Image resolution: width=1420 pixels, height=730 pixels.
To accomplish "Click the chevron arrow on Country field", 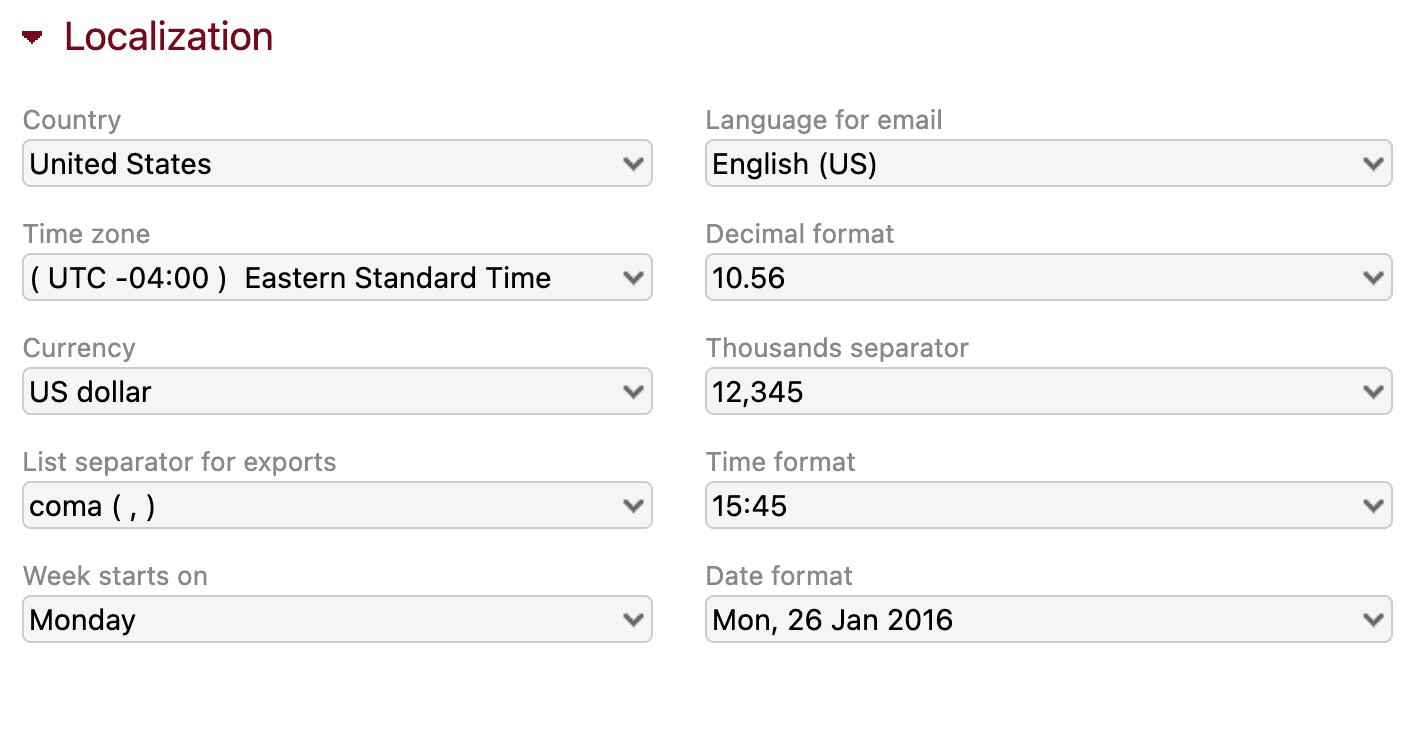I will (633, 163).
